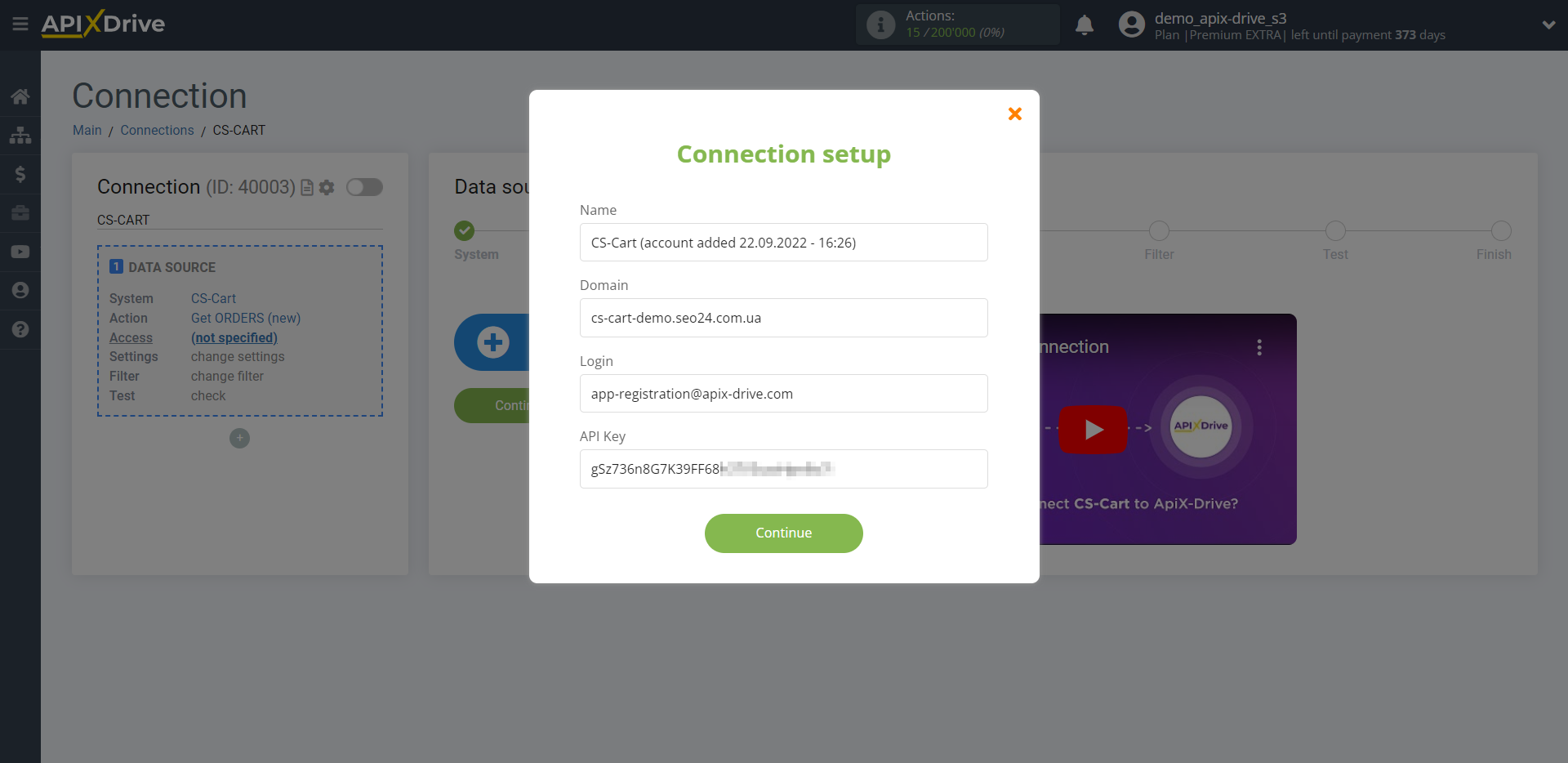Screen dimensions: 1568x763
Task: Select the Filter step circle
Action: tap(1159, 231)
